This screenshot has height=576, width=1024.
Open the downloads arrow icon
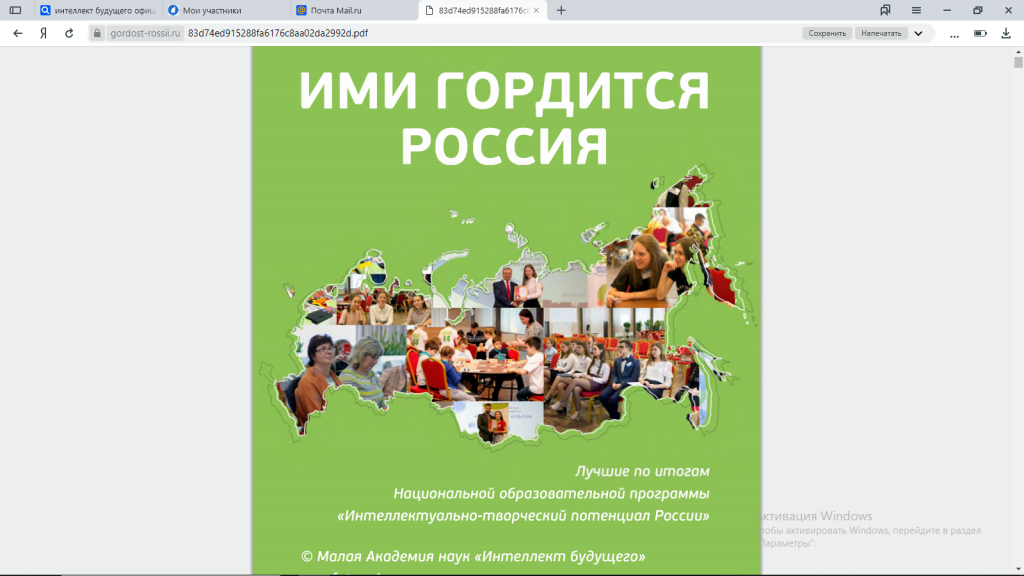tap(1006, 33)
